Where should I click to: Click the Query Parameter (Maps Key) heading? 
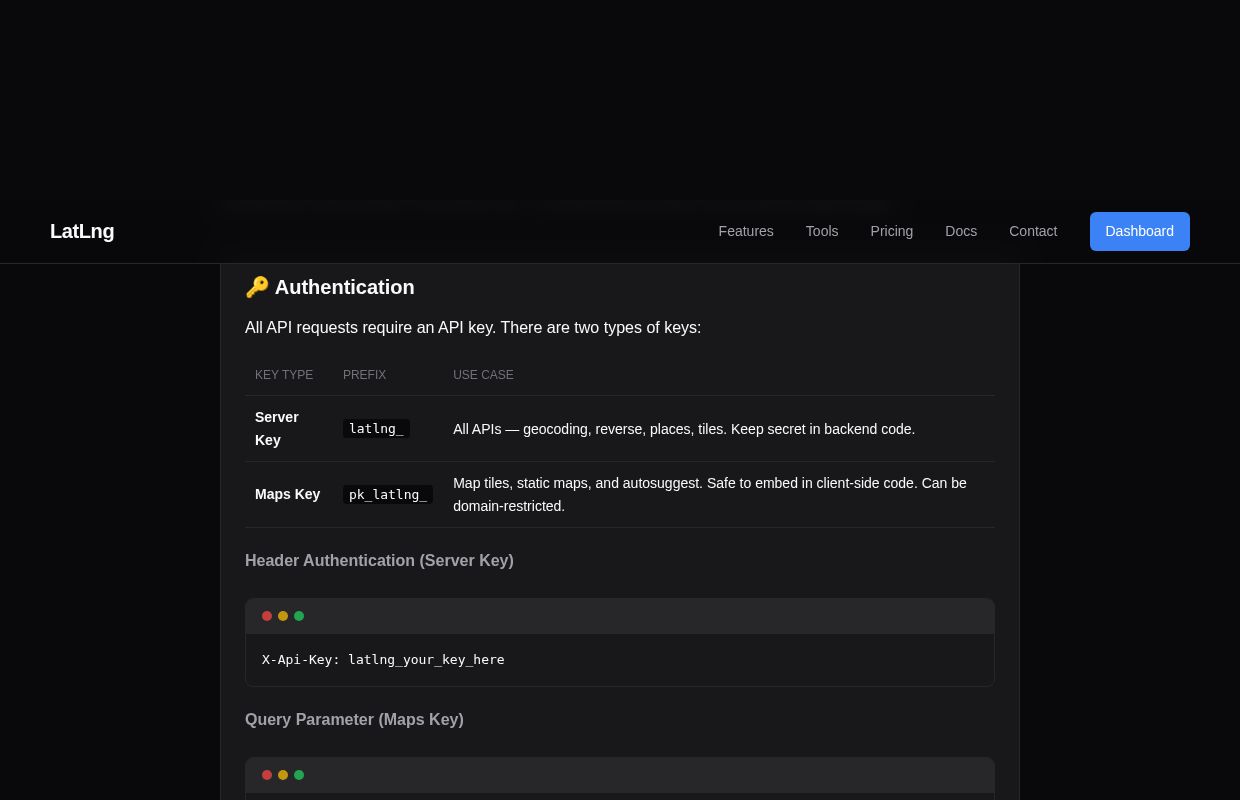pyautogui.click(x=354, y=720)
